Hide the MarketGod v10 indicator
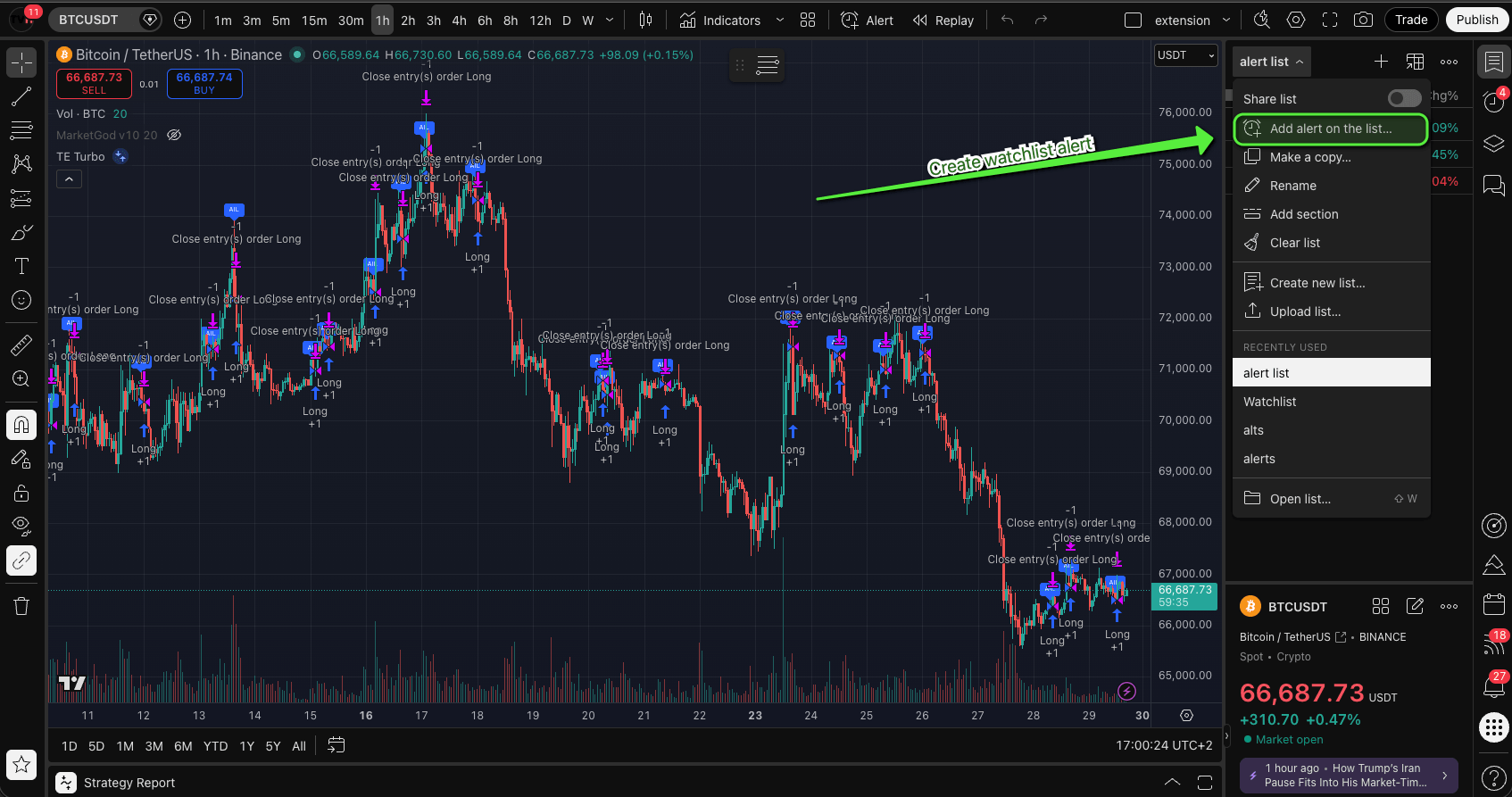 (175, 136)
